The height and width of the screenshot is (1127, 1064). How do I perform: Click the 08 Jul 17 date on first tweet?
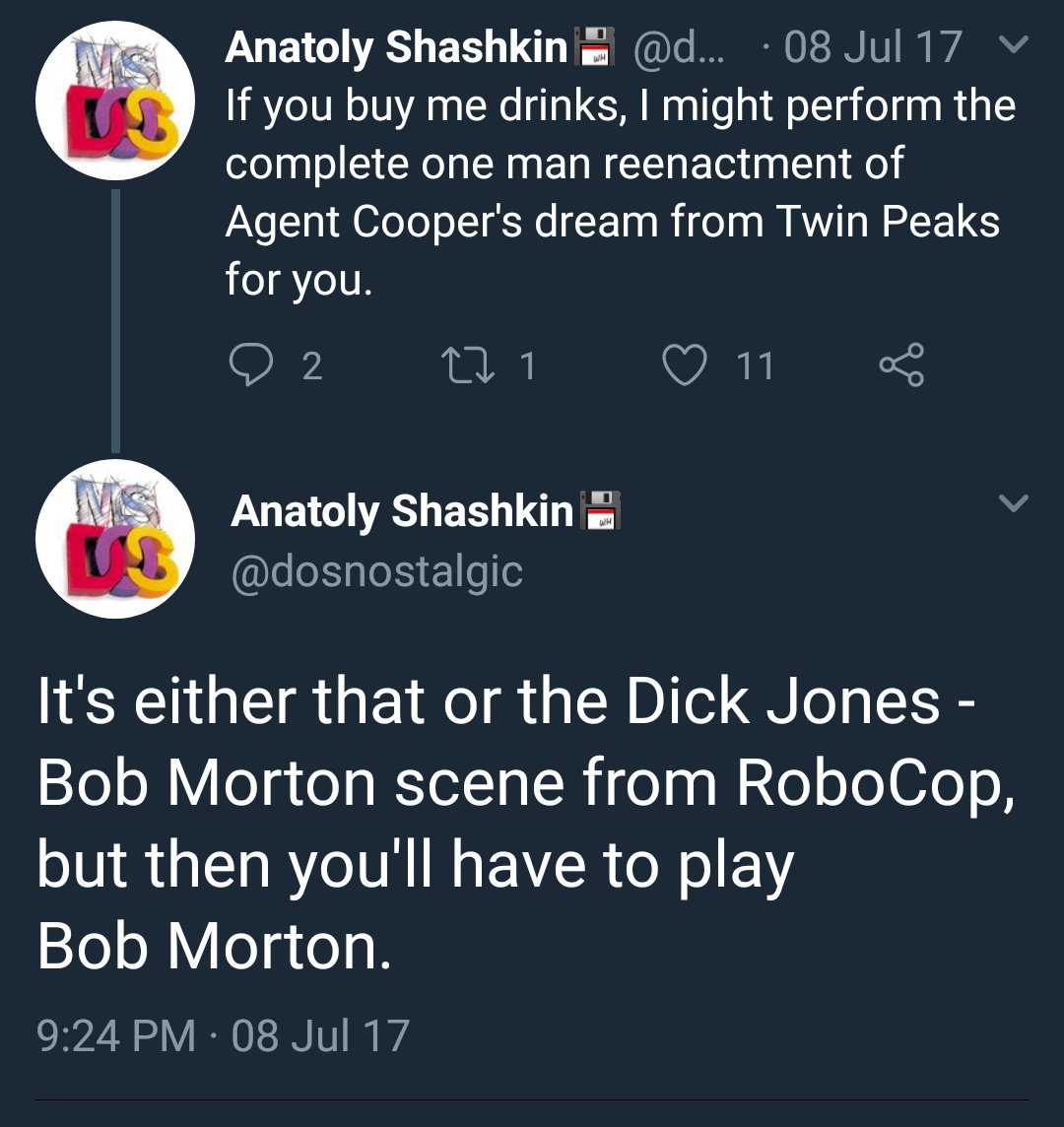[873, 47]
